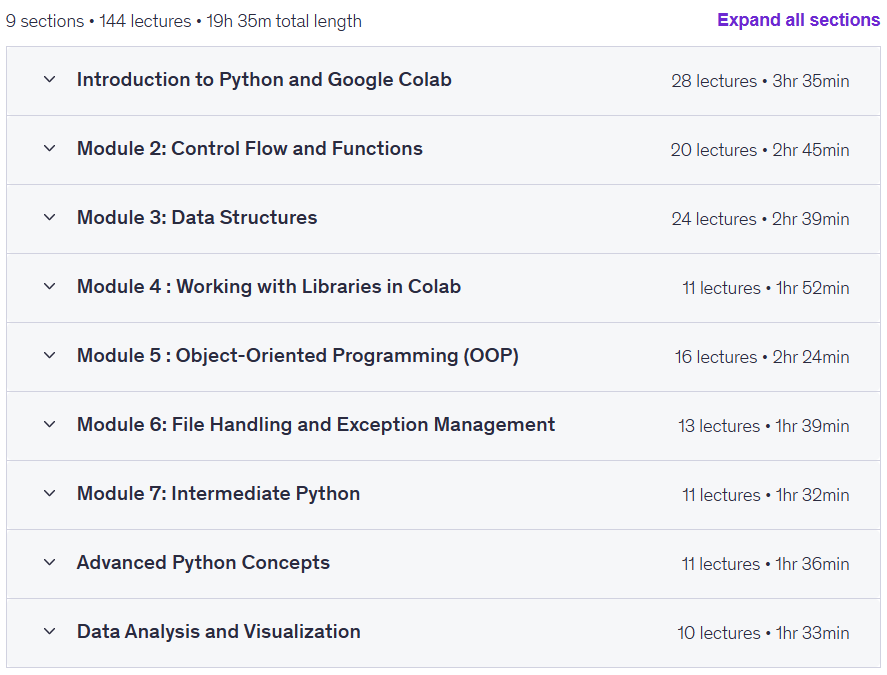Viewport: 887px width, 675px height.
Task: Click 11 lectures • 1hr 32min text
Action: (766, 495)
